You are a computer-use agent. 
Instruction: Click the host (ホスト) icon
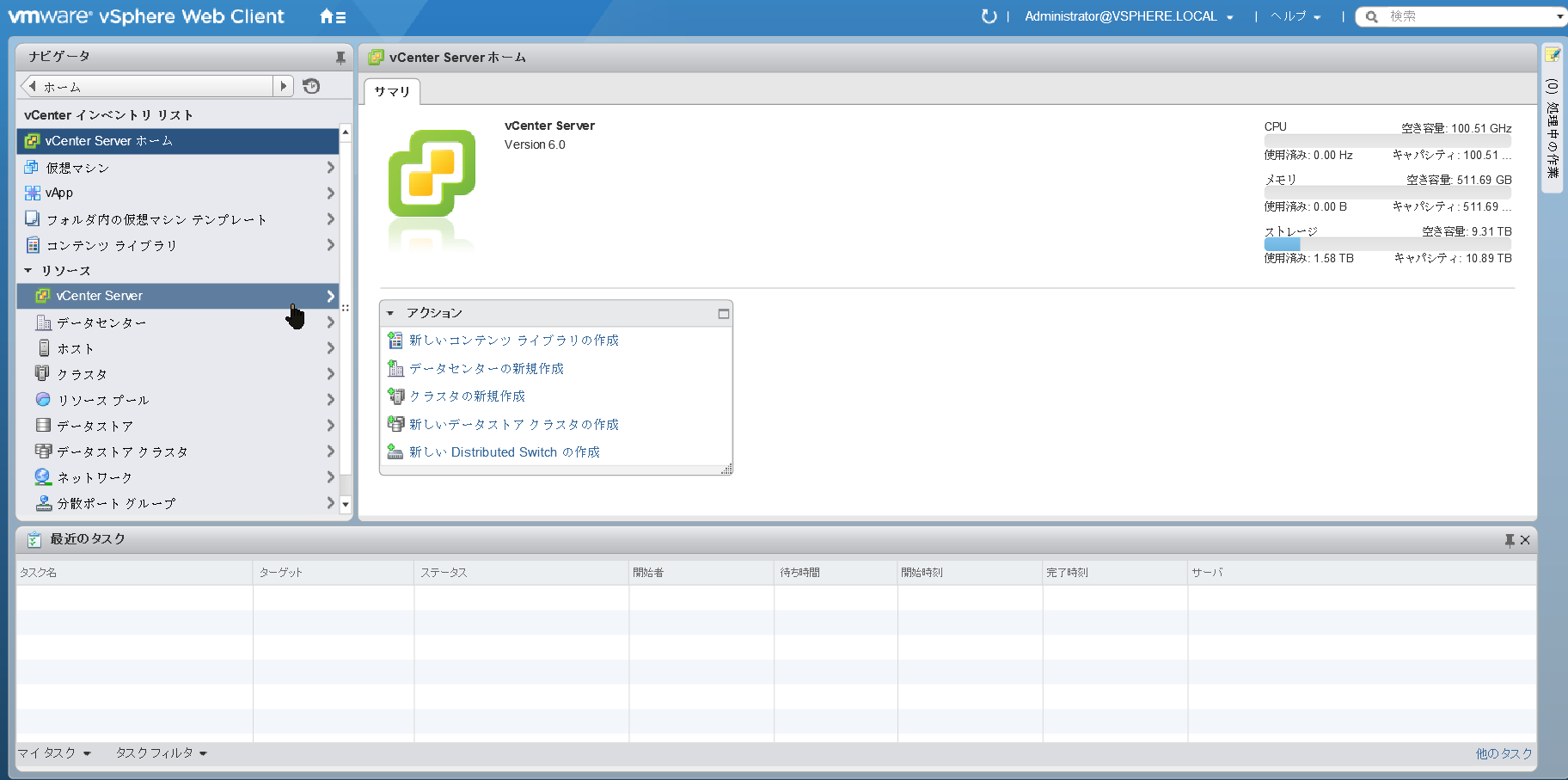(x=44, y=347)
